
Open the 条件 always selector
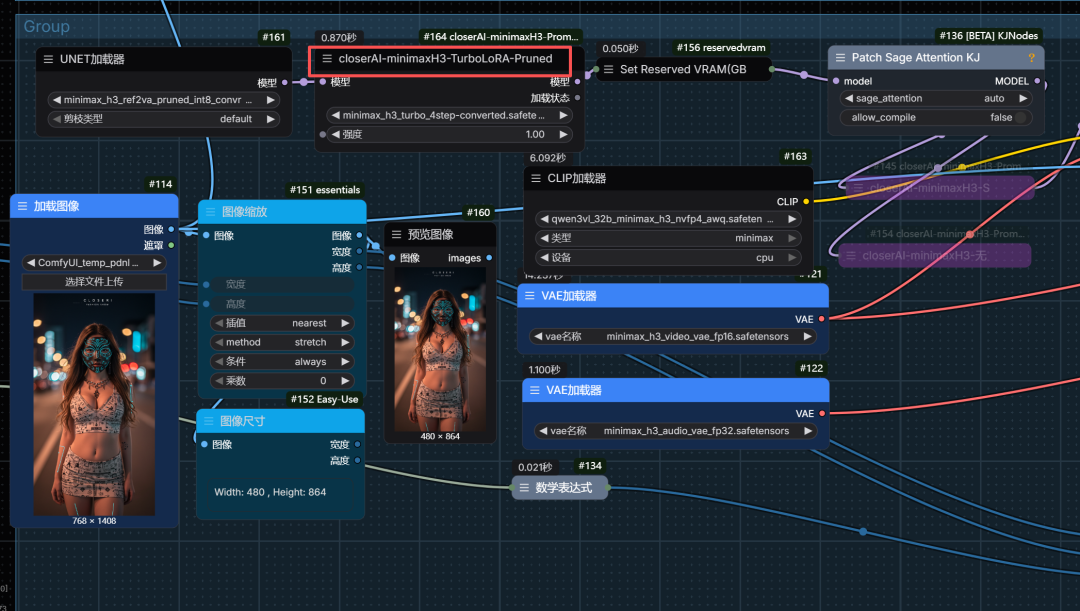[x=282, y=362]
